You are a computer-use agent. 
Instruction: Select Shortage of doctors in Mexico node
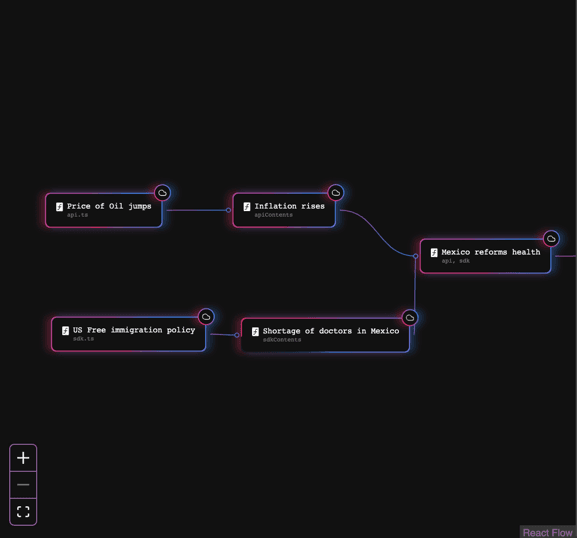[326, 335]
